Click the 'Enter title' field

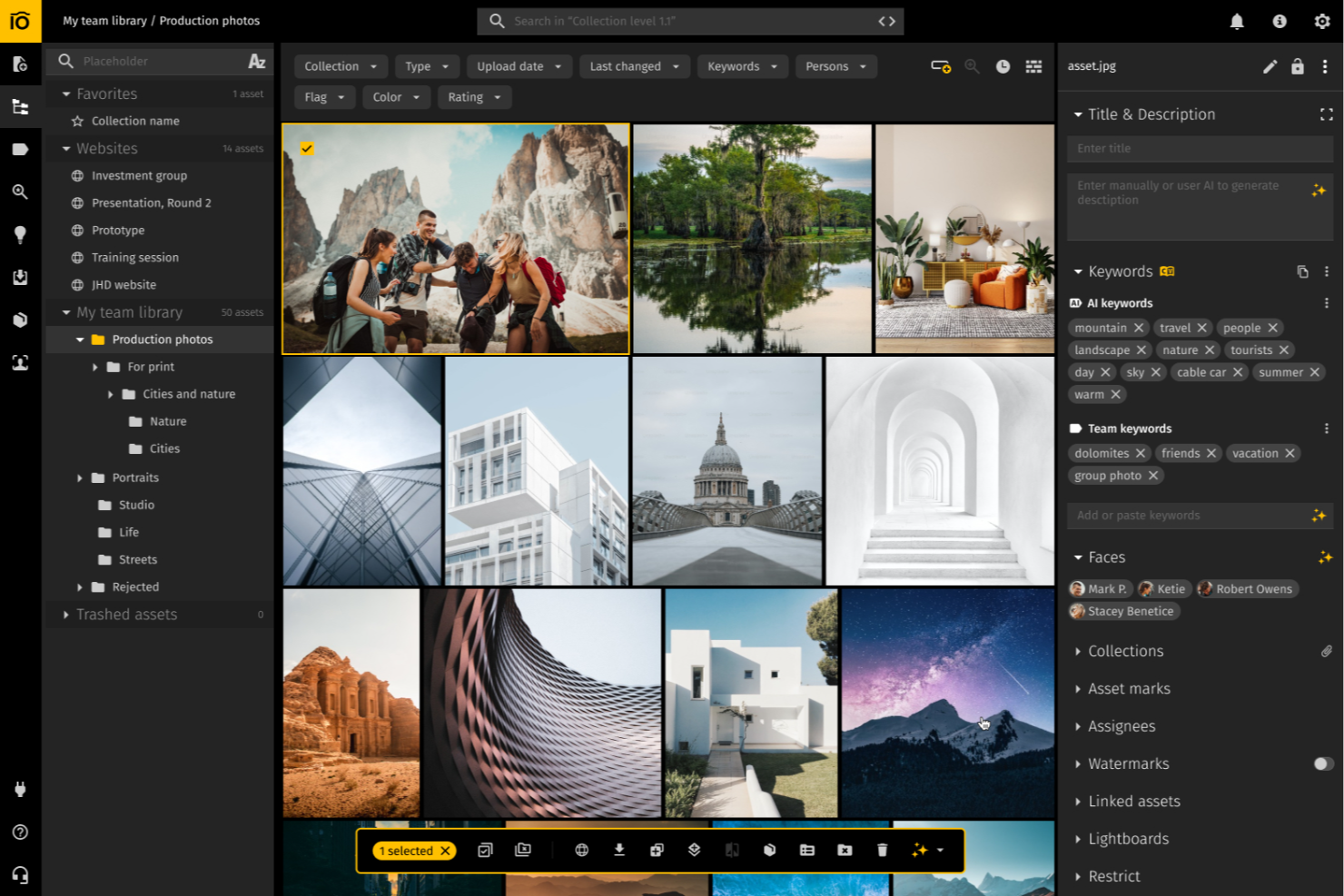click(x=1200, y=149)
